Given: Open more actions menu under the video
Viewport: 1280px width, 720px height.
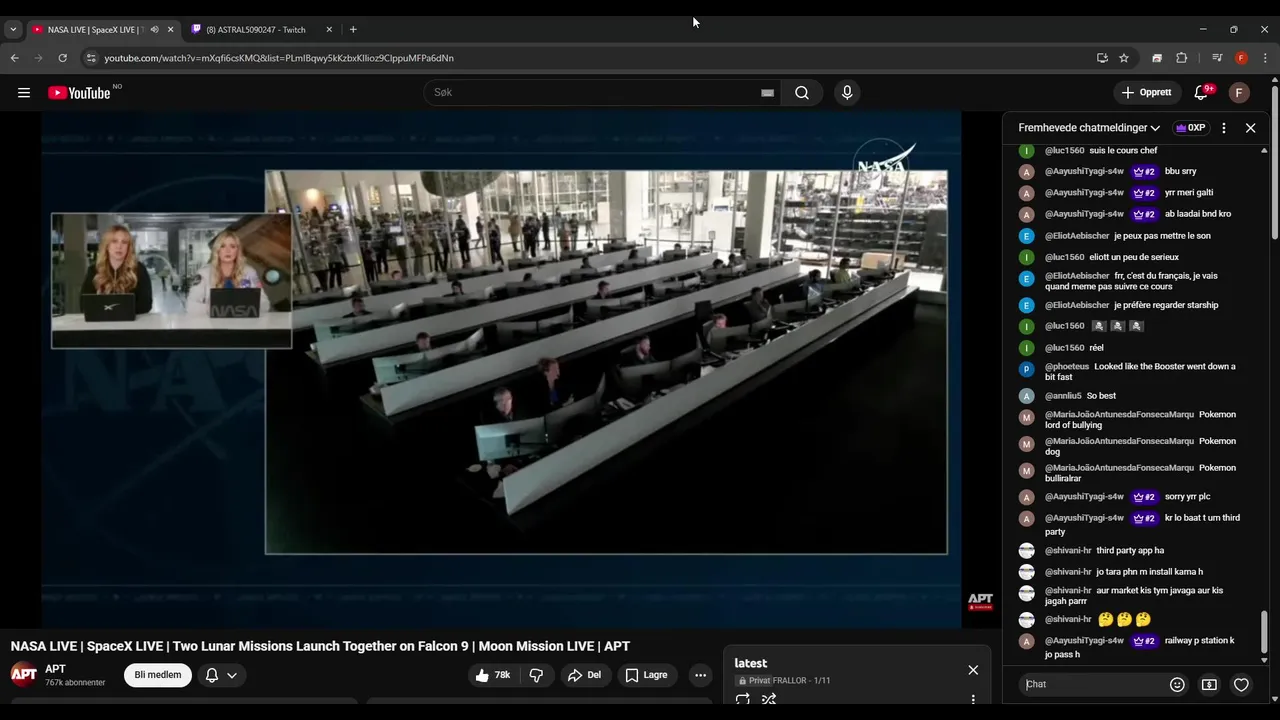Looking at the screenshot, I should 700,675.
